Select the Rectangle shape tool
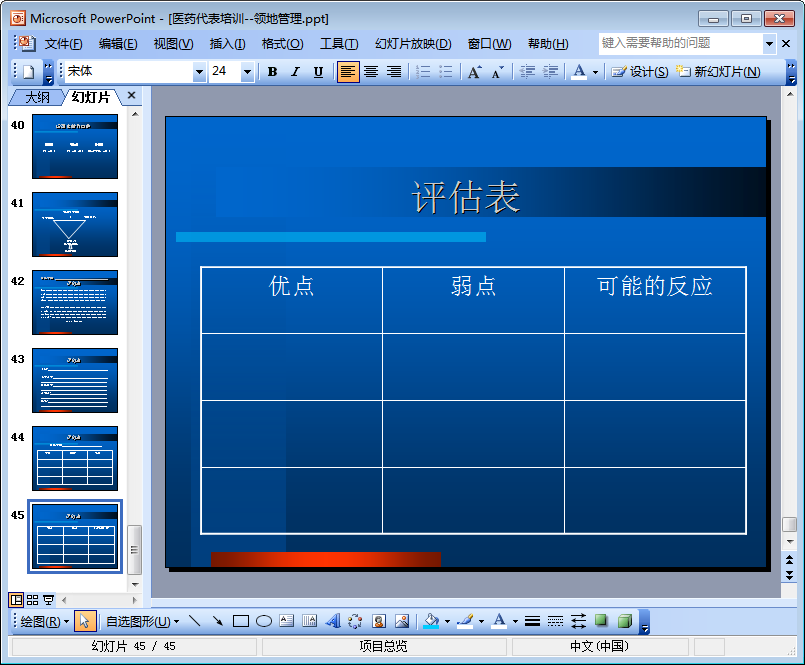 click(241, 621)
